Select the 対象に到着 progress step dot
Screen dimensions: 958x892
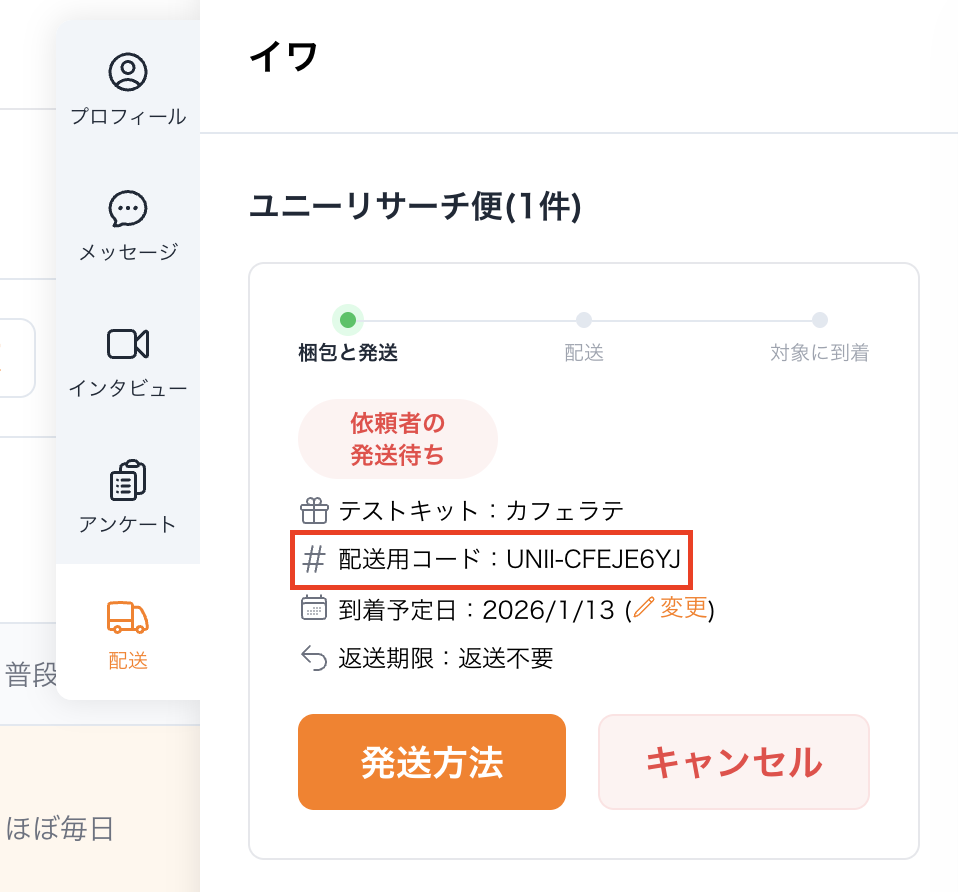click(x=820, y=320)
